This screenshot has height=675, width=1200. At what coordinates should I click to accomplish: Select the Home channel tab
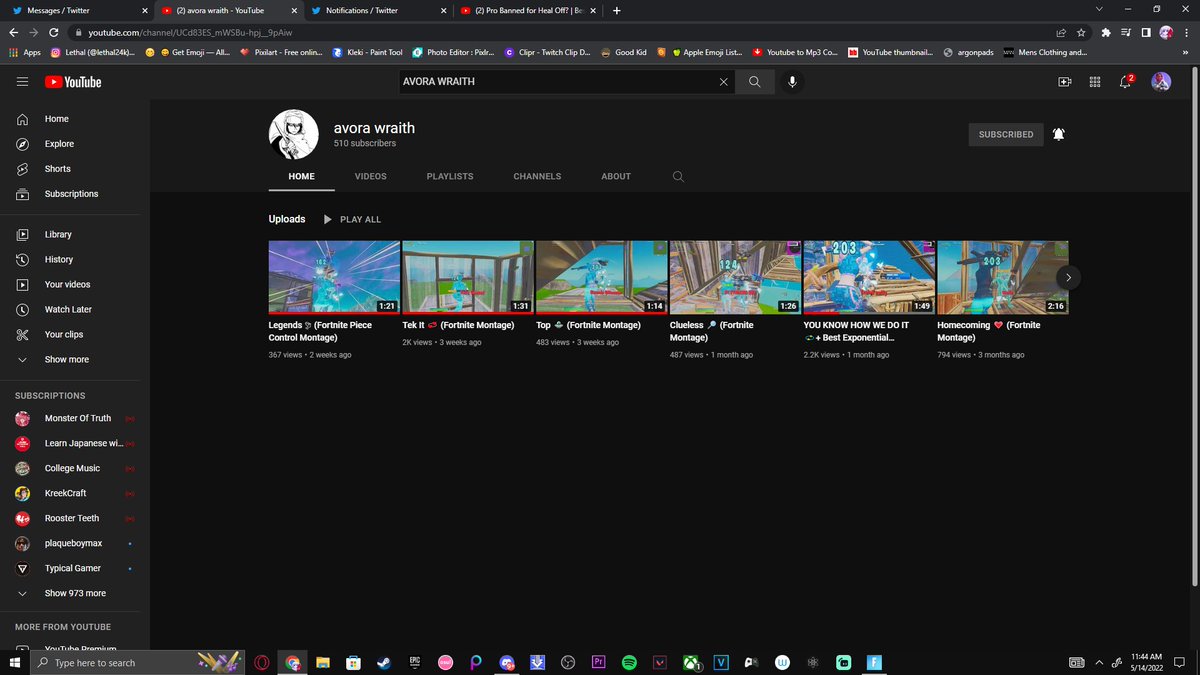tap(301, 176)
